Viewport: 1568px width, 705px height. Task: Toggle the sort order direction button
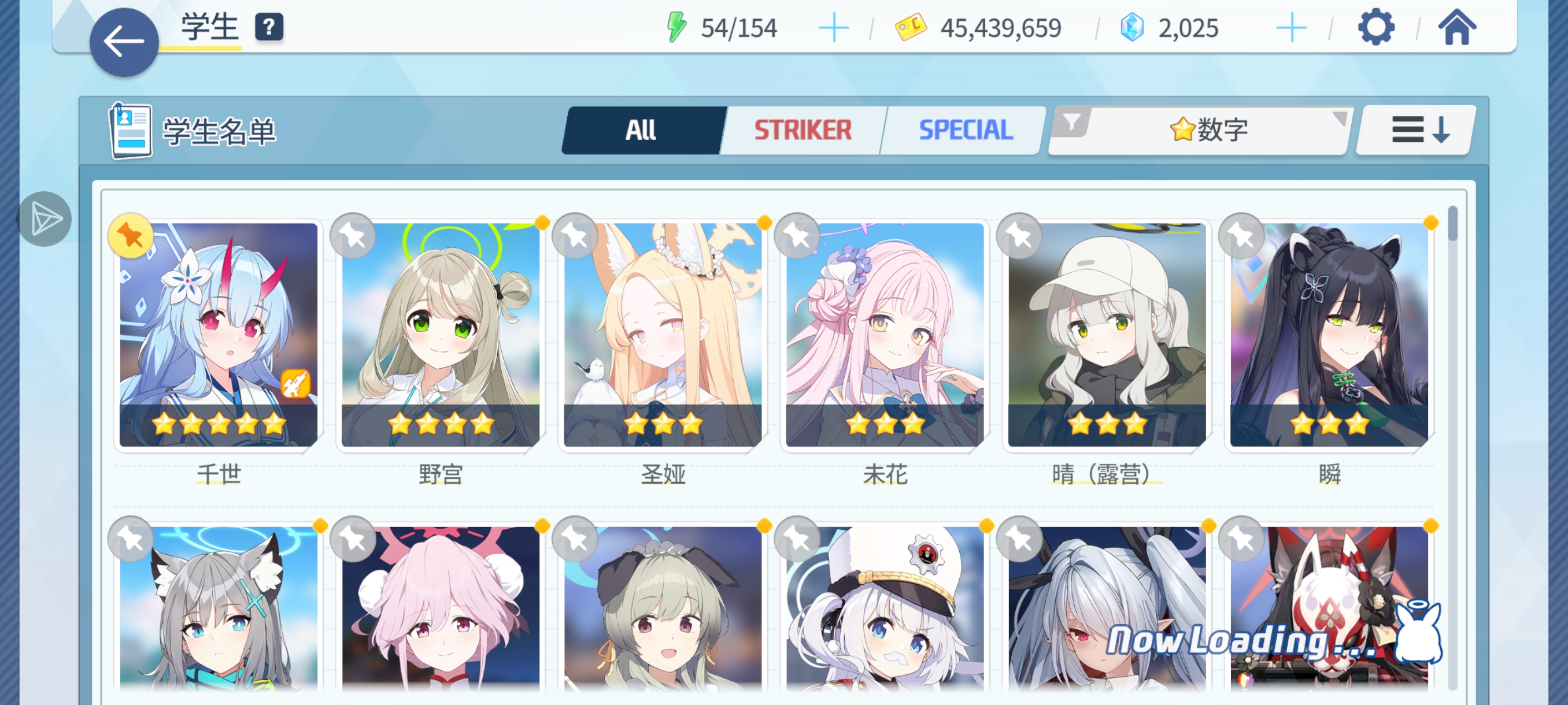(x=1417, y=129)
